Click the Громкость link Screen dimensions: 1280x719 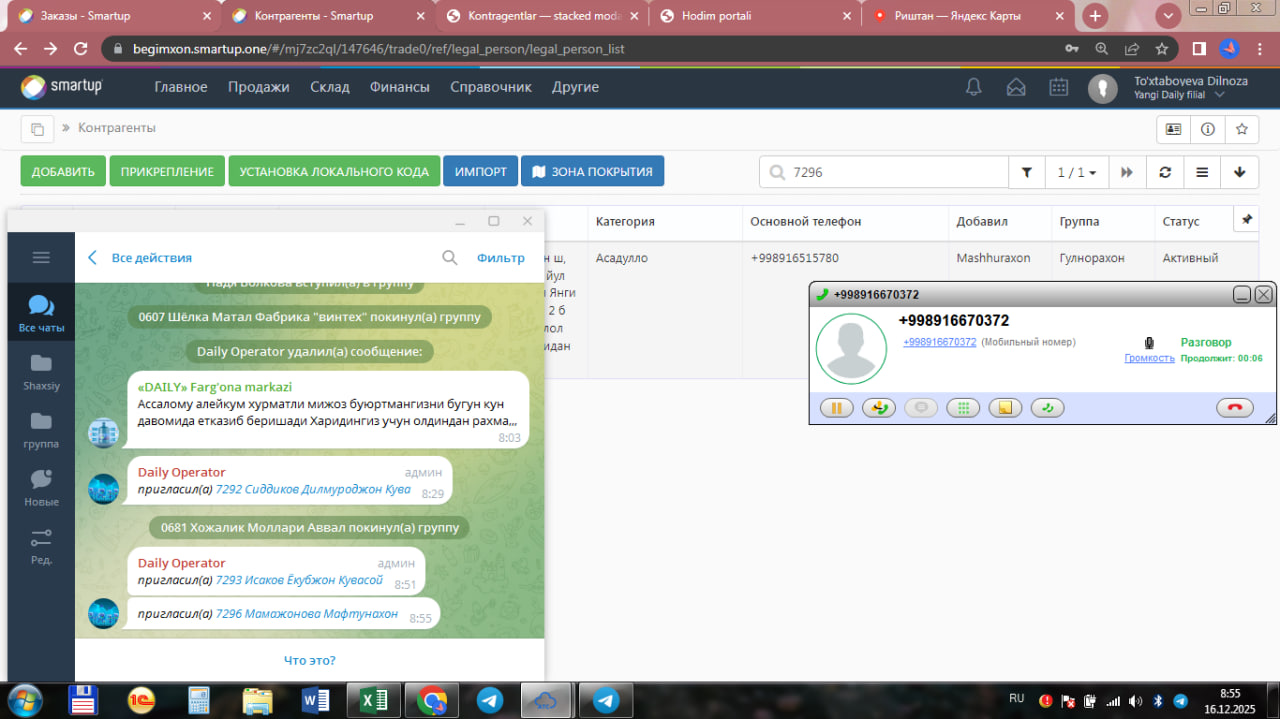[1149, 358]
